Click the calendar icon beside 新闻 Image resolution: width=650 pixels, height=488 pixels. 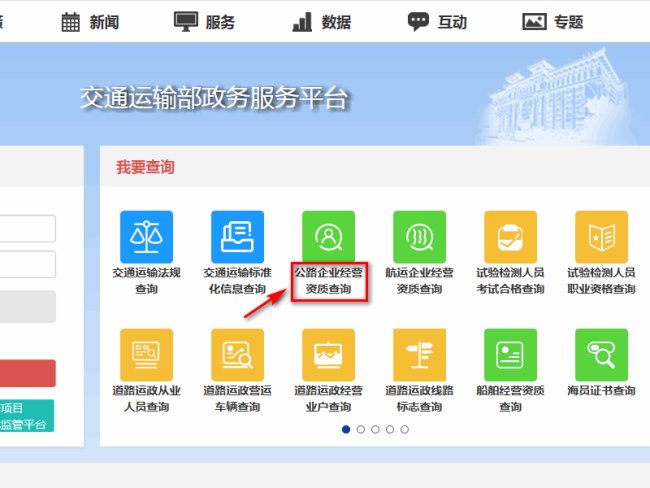pos(70,22)
